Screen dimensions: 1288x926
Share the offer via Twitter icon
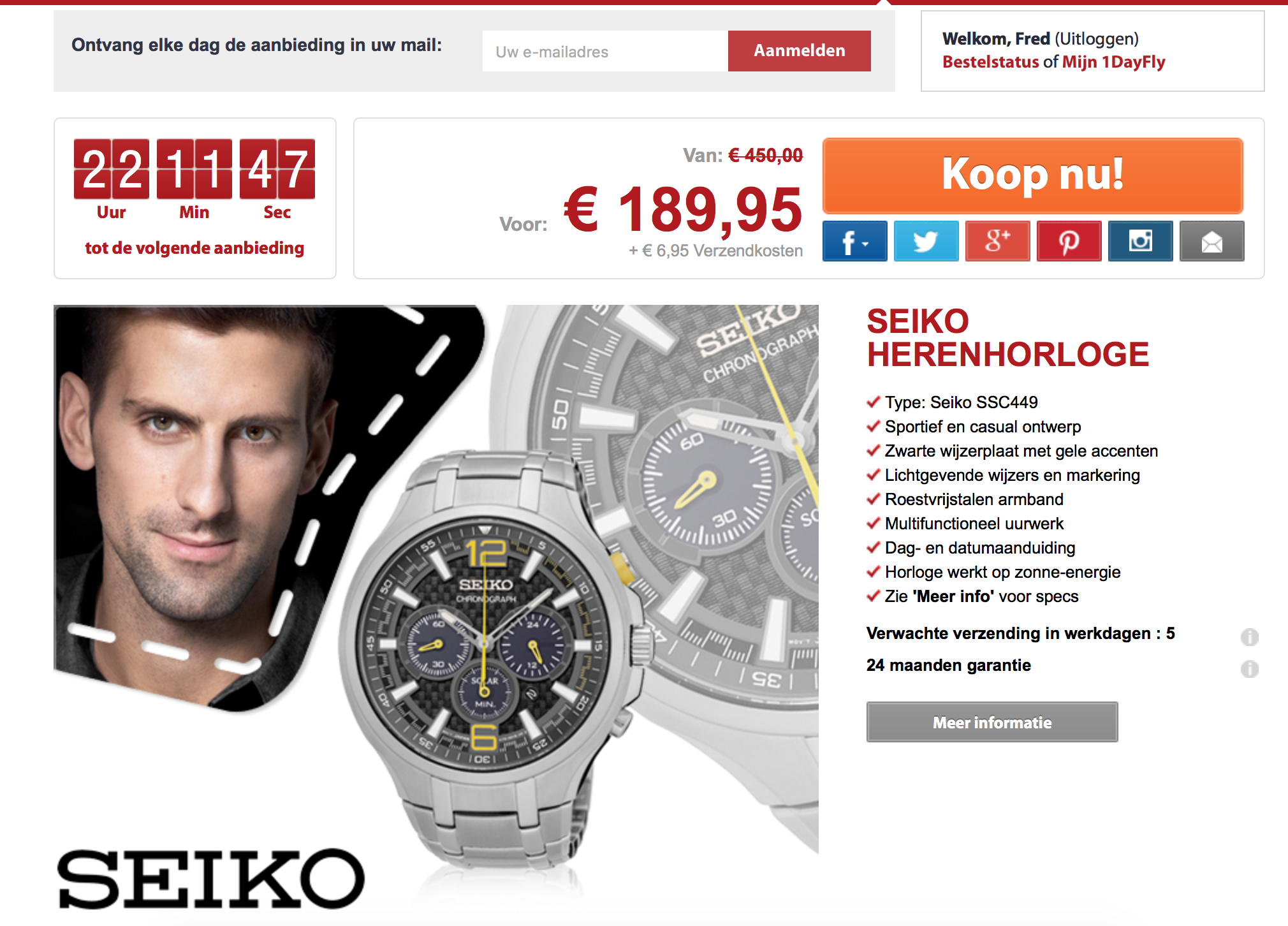pos(926,242)
